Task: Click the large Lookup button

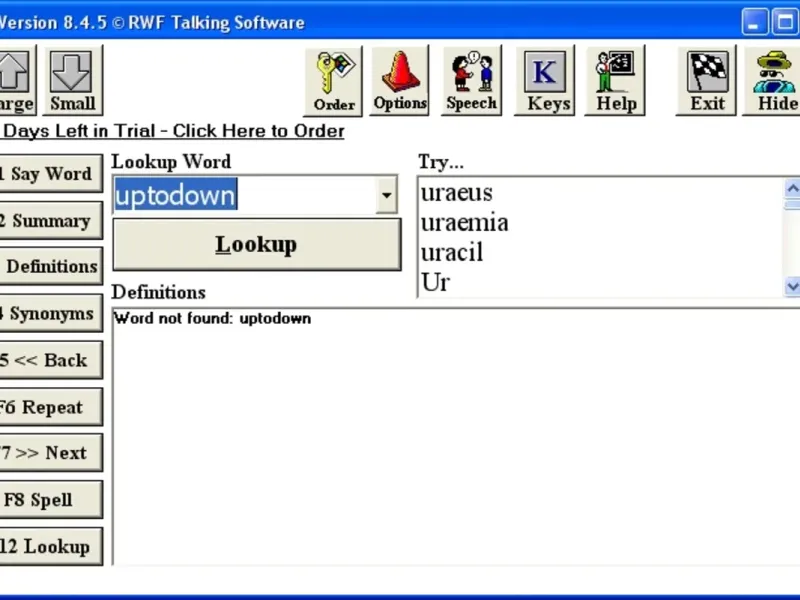Action: coord(257,244)
